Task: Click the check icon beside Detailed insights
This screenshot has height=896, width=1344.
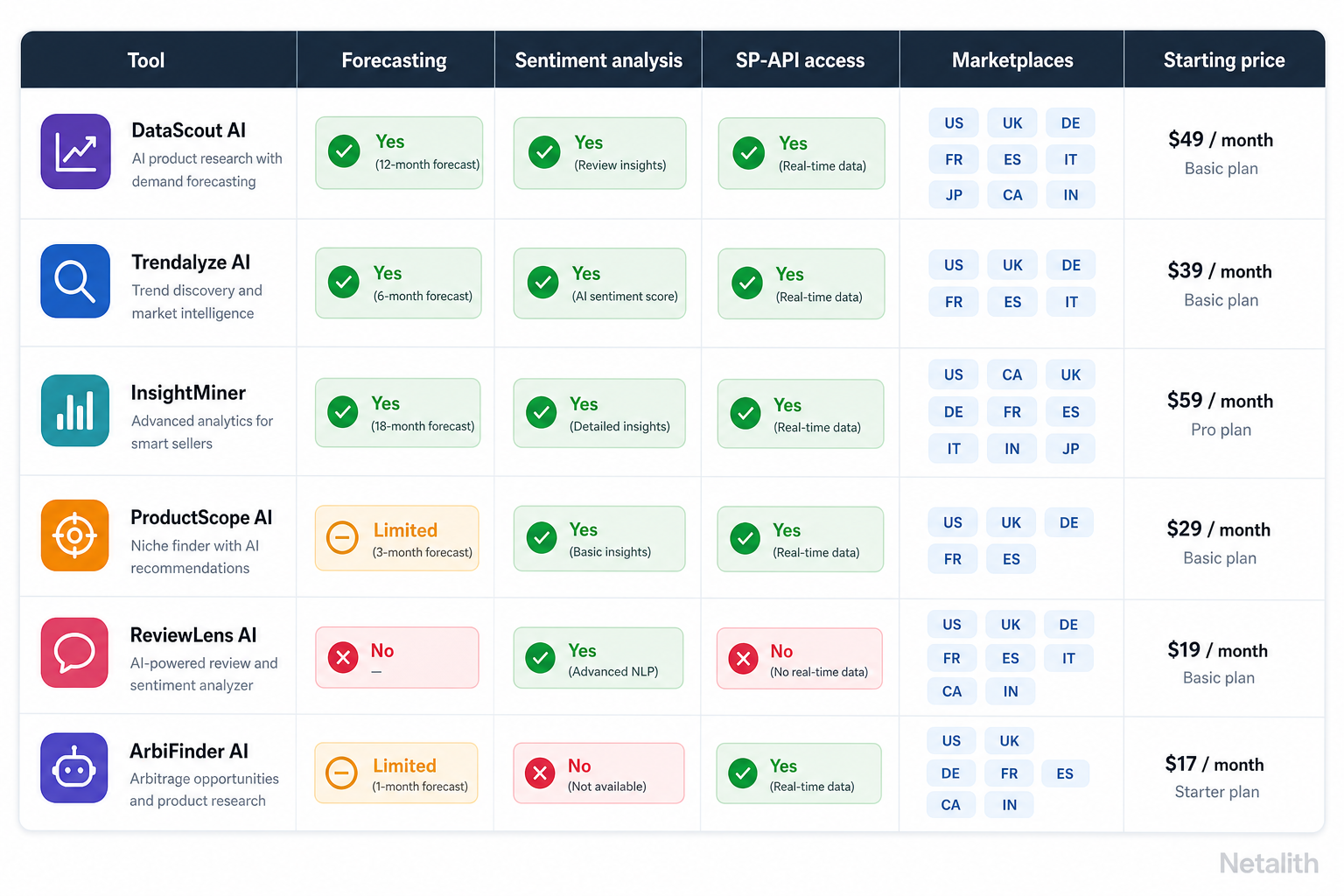Action: (x=542, y=412)
